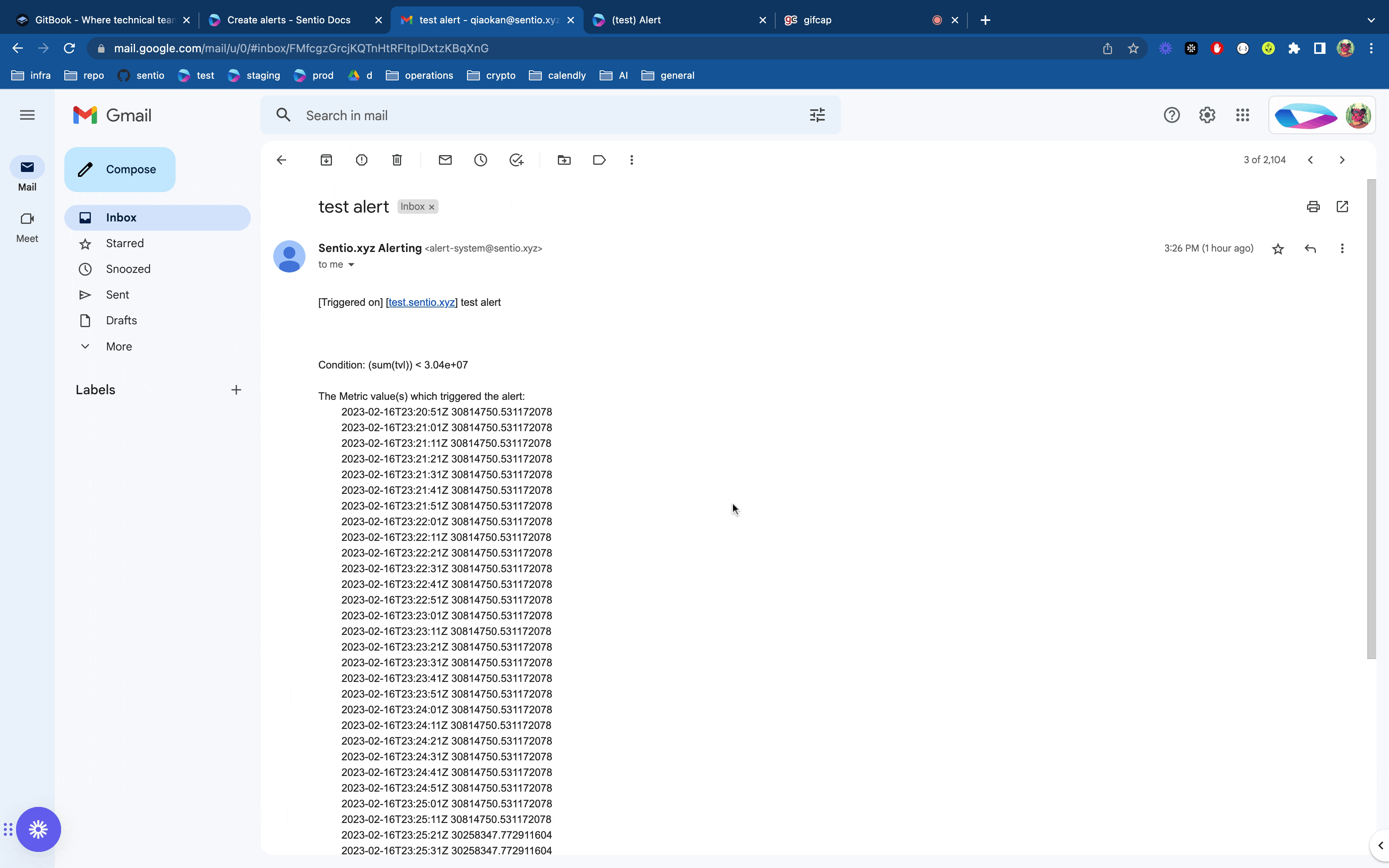1389x868 pixels.
Task: Expand More in the sidebar
Action: (119, 346)
